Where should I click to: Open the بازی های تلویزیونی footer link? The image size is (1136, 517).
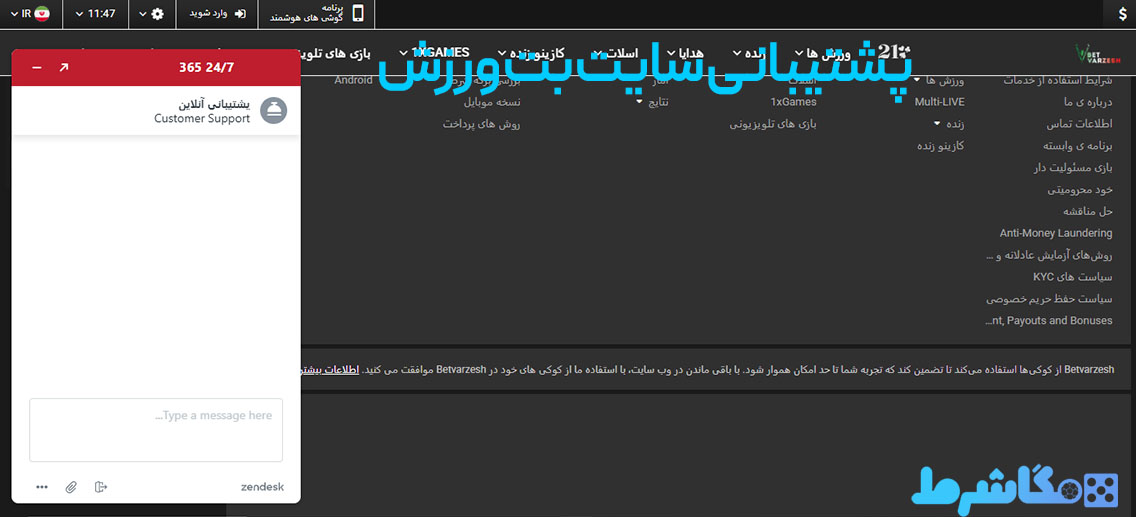point(773,124)
